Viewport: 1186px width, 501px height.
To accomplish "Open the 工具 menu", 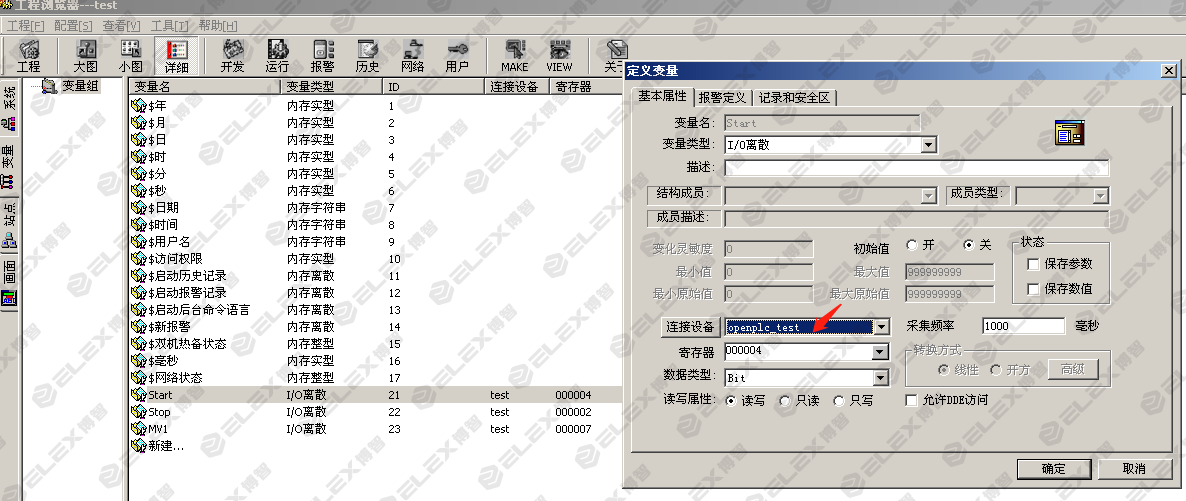I will click(169, 25).
